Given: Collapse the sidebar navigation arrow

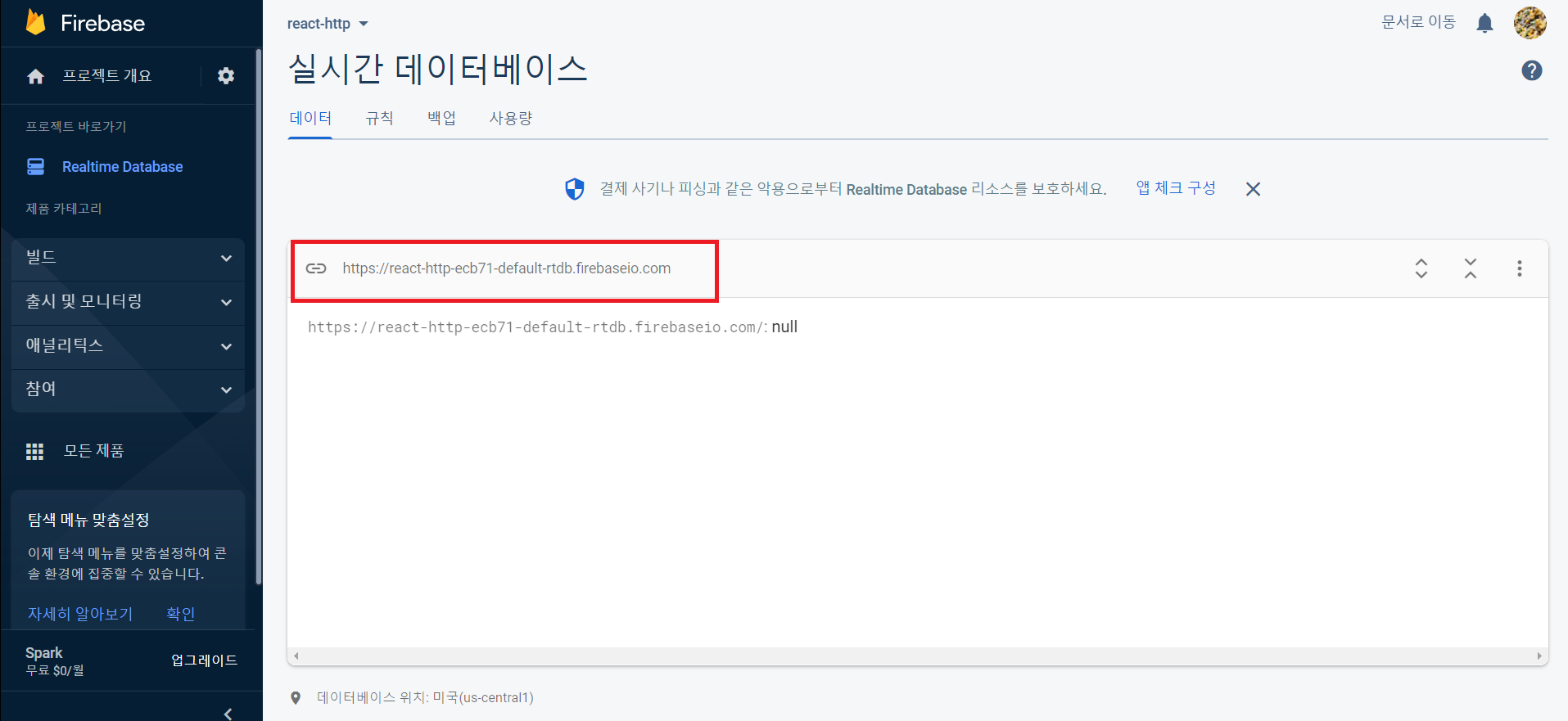Looking at the screenshot, I should 228,714.
